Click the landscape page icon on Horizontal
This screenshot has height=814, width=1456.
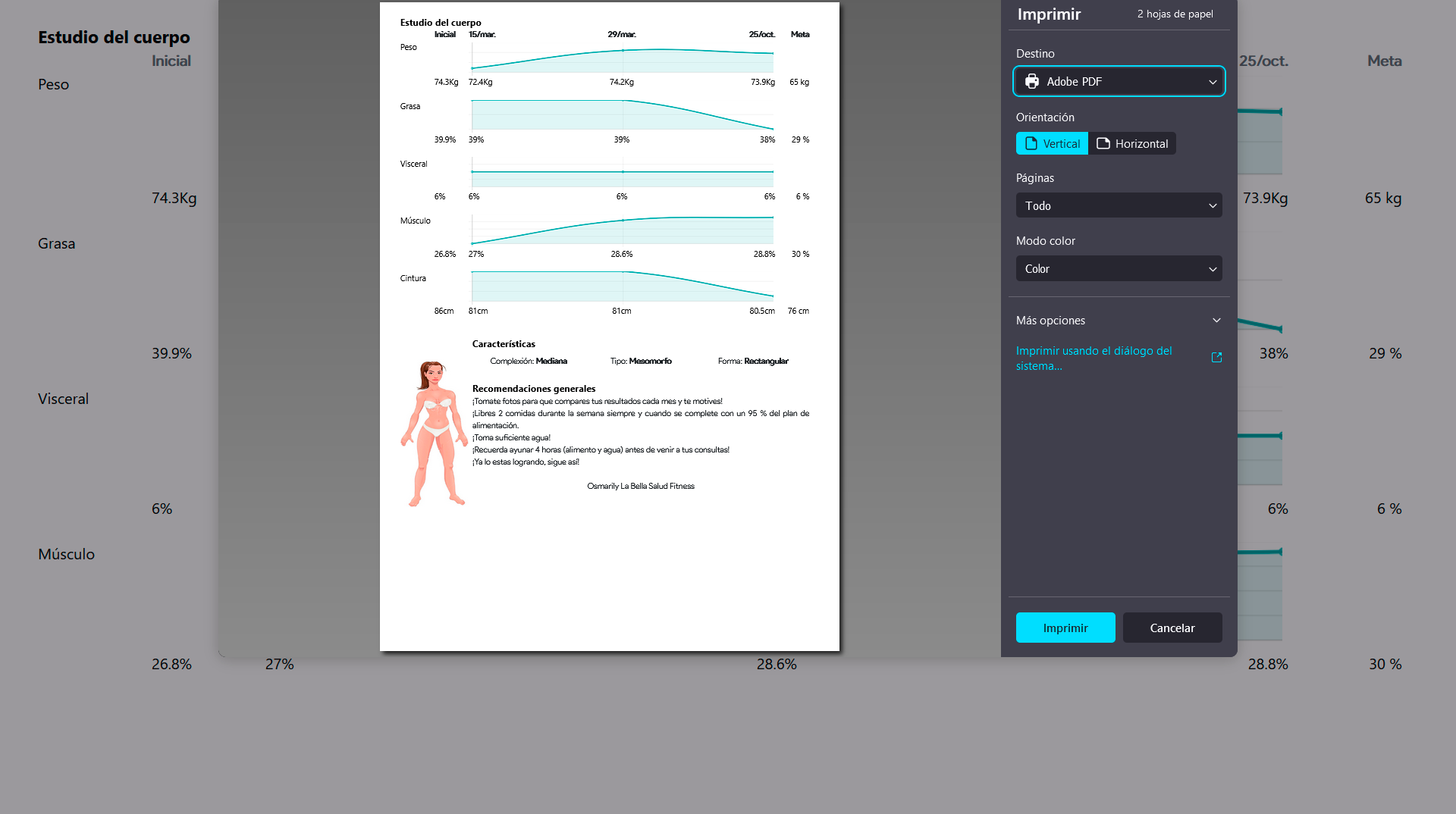coord(1103,143)
